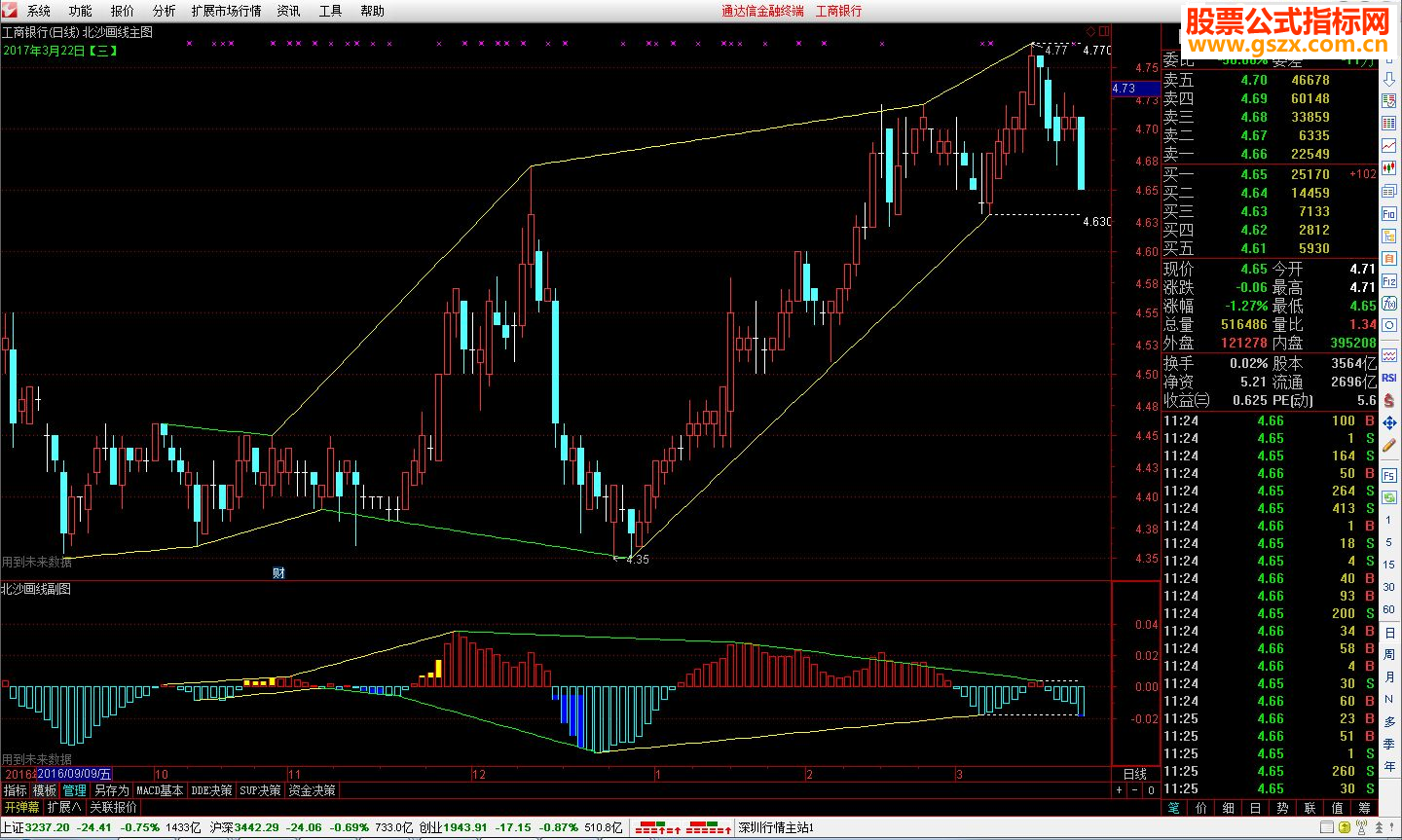This screenshot has width=1402, height=840.
Task: Select the 年 yearly period
Action: [x=1389, y=767]
